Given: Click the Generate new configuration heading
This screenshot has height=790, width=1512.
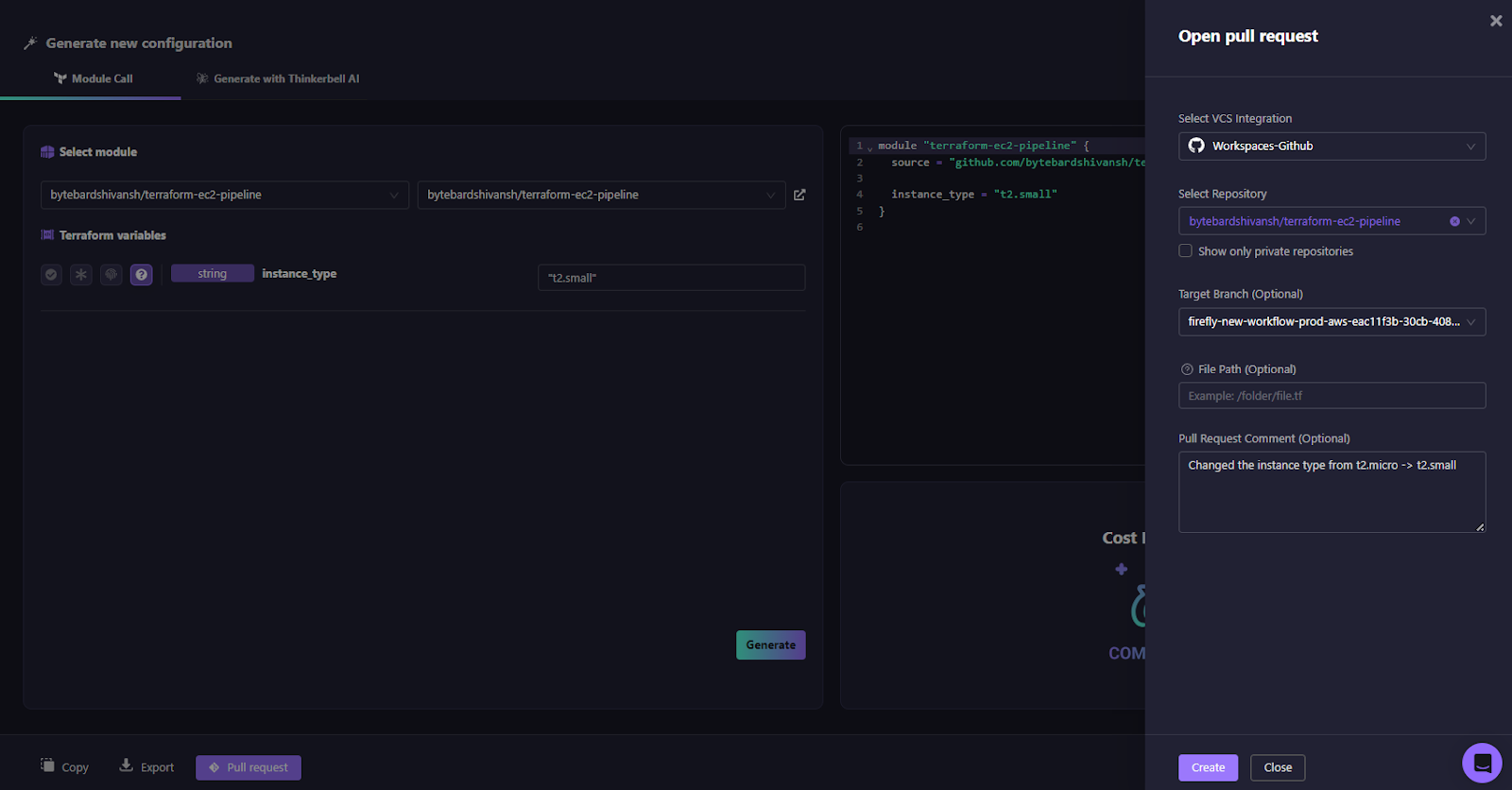Looking at the screenshot, I should [x=139, y=43].
